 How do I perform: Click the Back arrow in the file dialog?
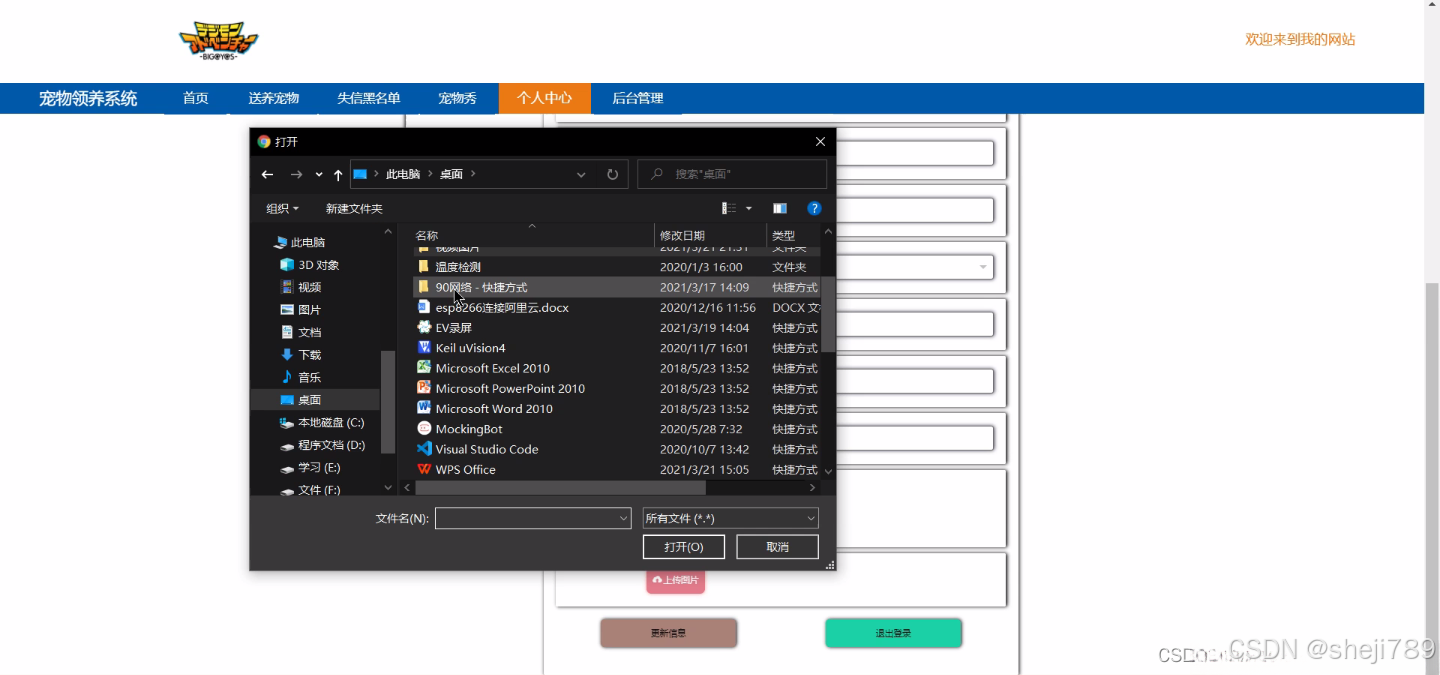(267, 174)
